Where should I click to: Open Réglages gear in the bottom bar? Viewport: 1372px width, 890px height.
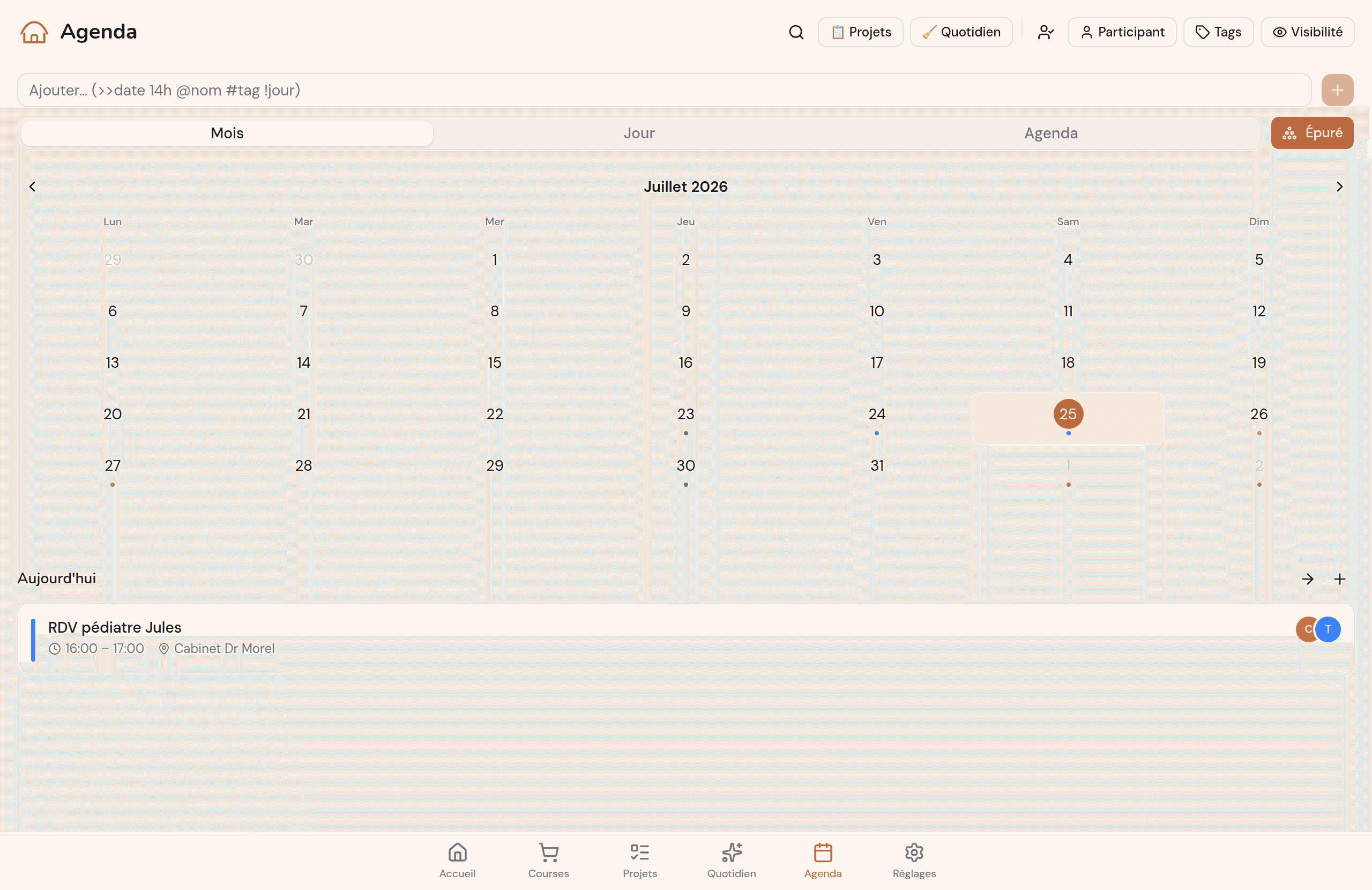point(914,861)
